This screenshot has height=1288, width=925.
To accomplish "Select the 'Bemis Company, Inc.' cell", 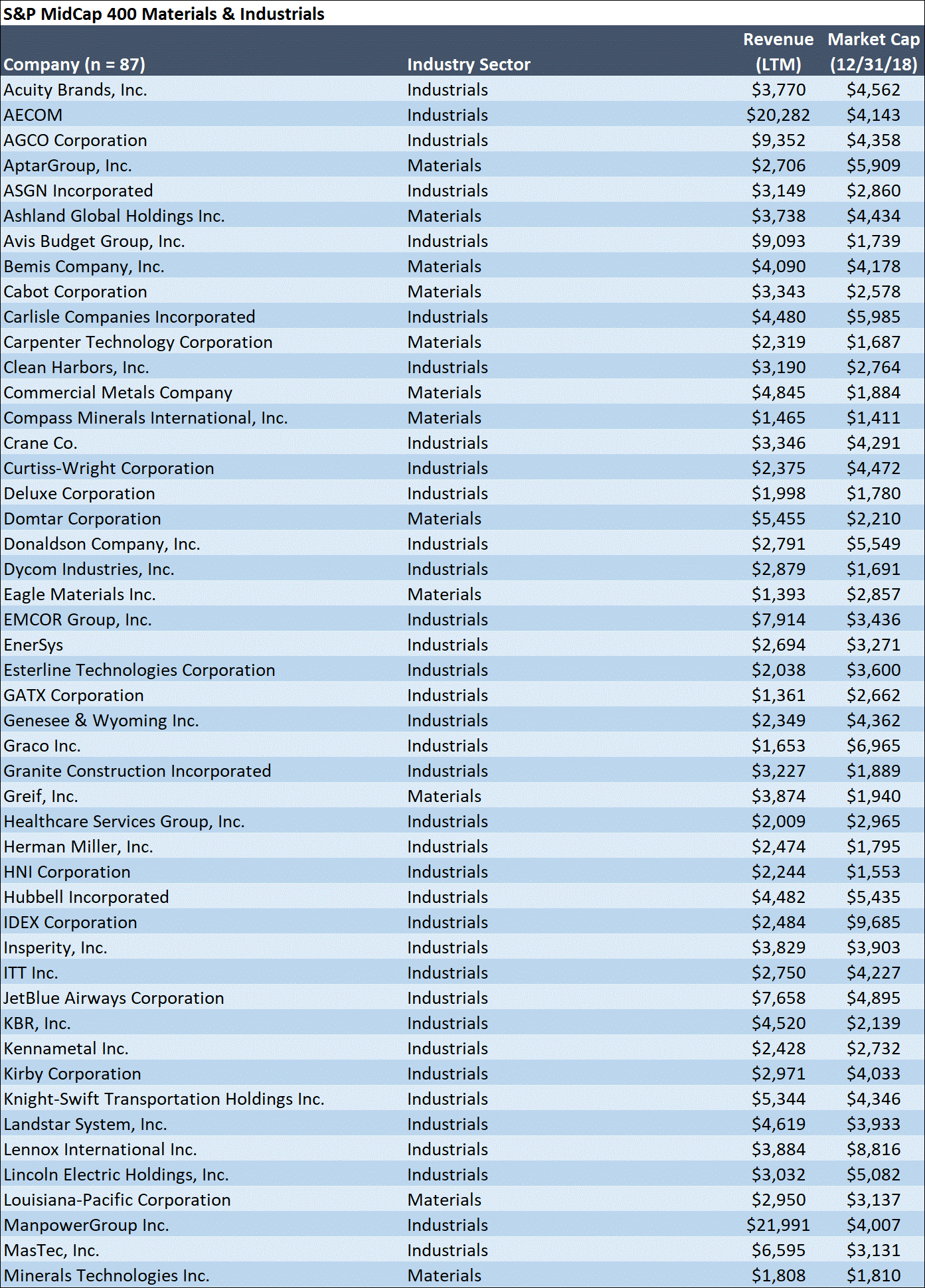I will 84,266.
